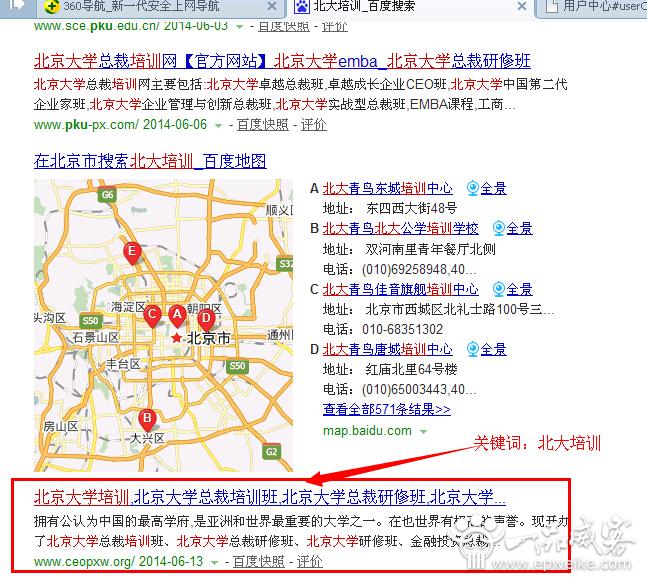
Task: Open 百度快照 for www.pku-px.com result
Action: [263, 125]
